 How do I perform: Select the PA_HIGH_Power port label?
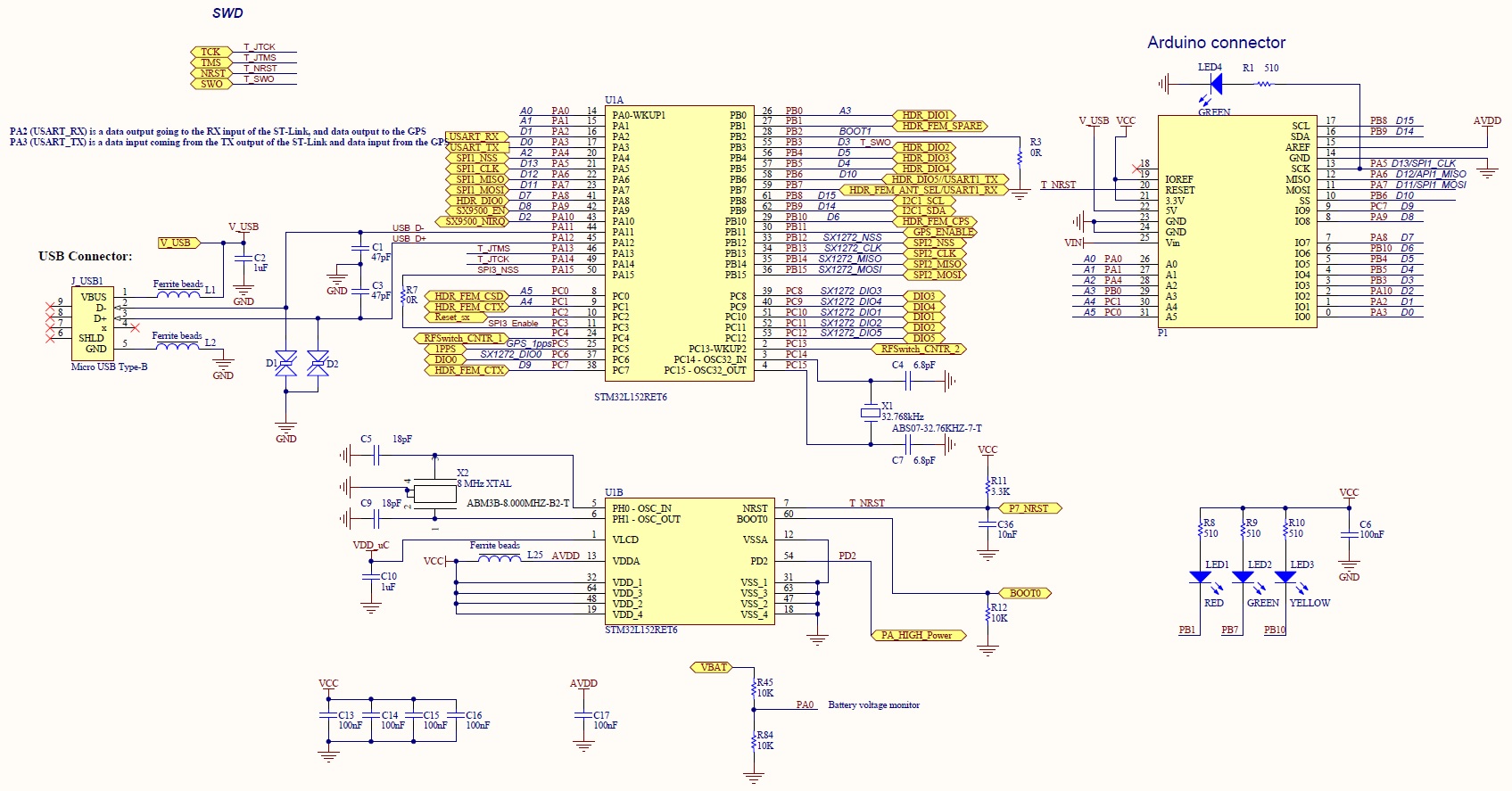(916, 635)
